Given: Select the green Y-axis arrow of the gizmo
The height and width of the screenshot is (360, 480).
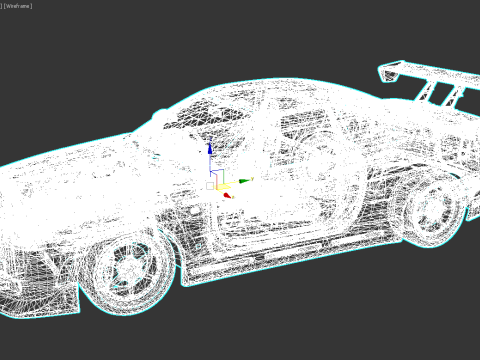Looking at the screenshot, I should click(245, 181).
